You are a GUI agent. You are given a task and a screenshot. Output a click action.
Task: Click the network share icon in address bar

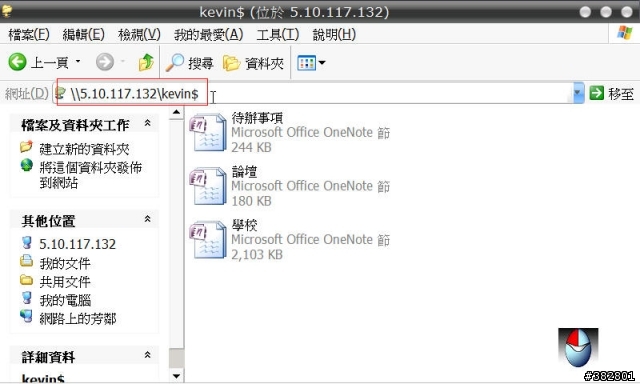click(60, 93)
